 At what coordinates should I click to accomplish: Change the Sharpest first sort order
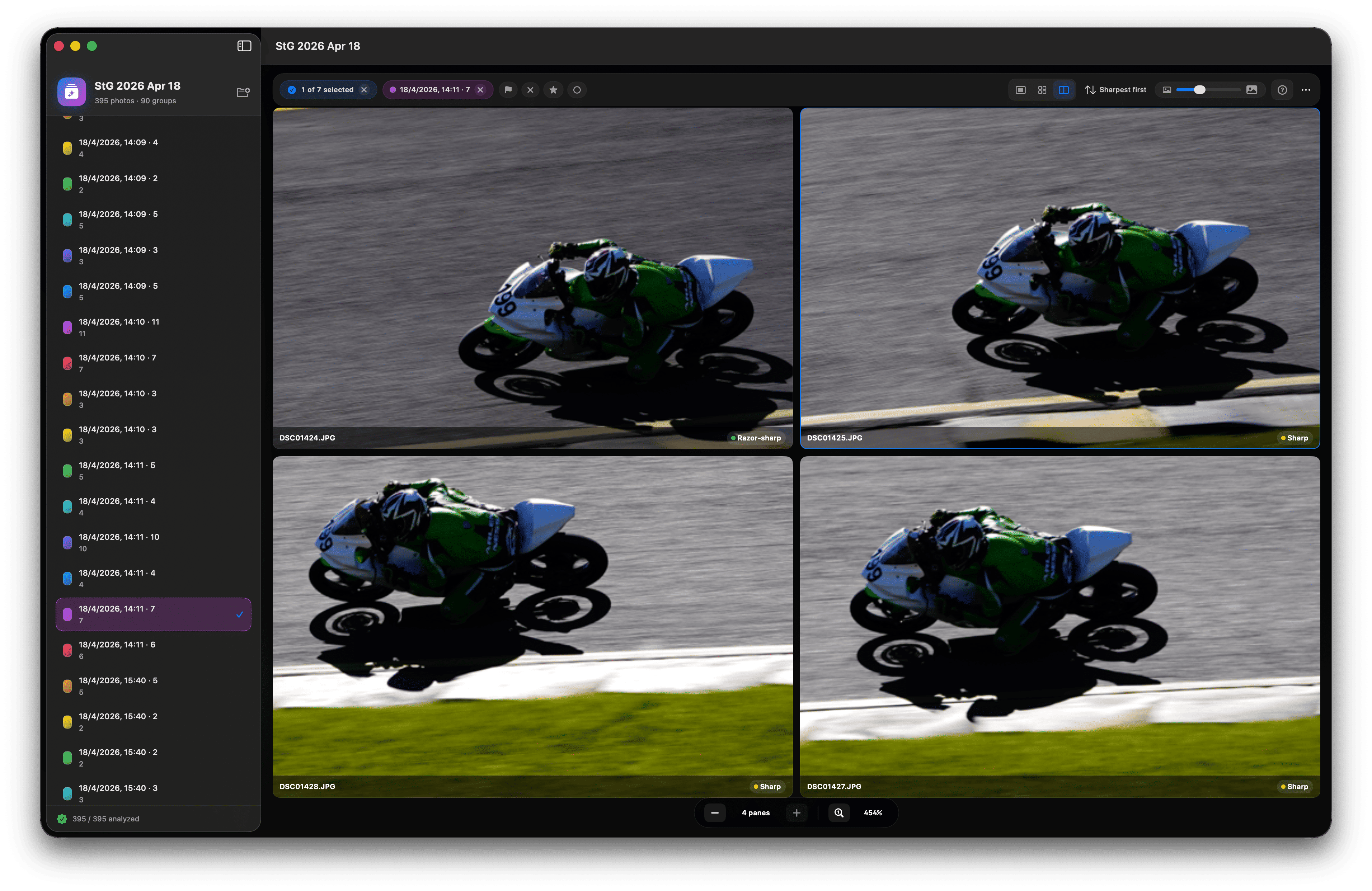[1115, 90]
